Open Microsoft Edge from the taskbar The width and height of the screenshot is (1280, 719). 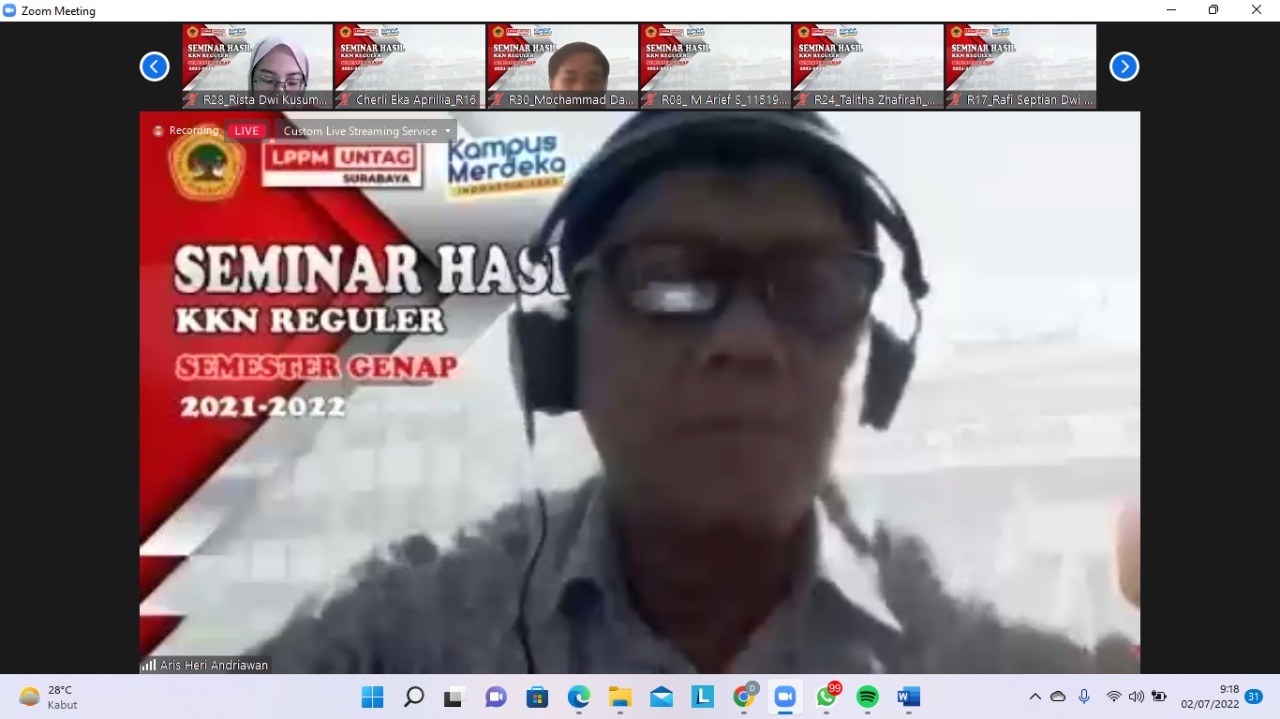pos(579,697)
